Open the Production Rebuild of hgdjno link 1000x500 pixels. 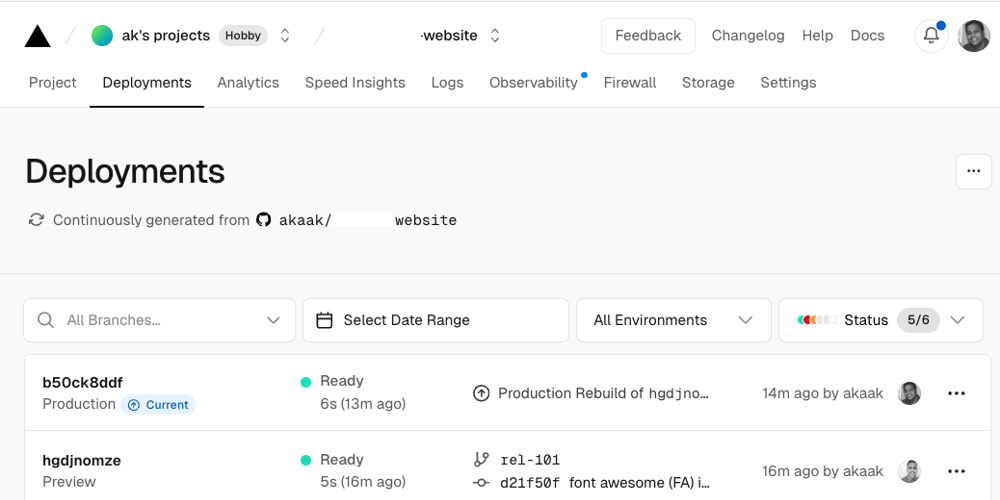tap(603, 393)
